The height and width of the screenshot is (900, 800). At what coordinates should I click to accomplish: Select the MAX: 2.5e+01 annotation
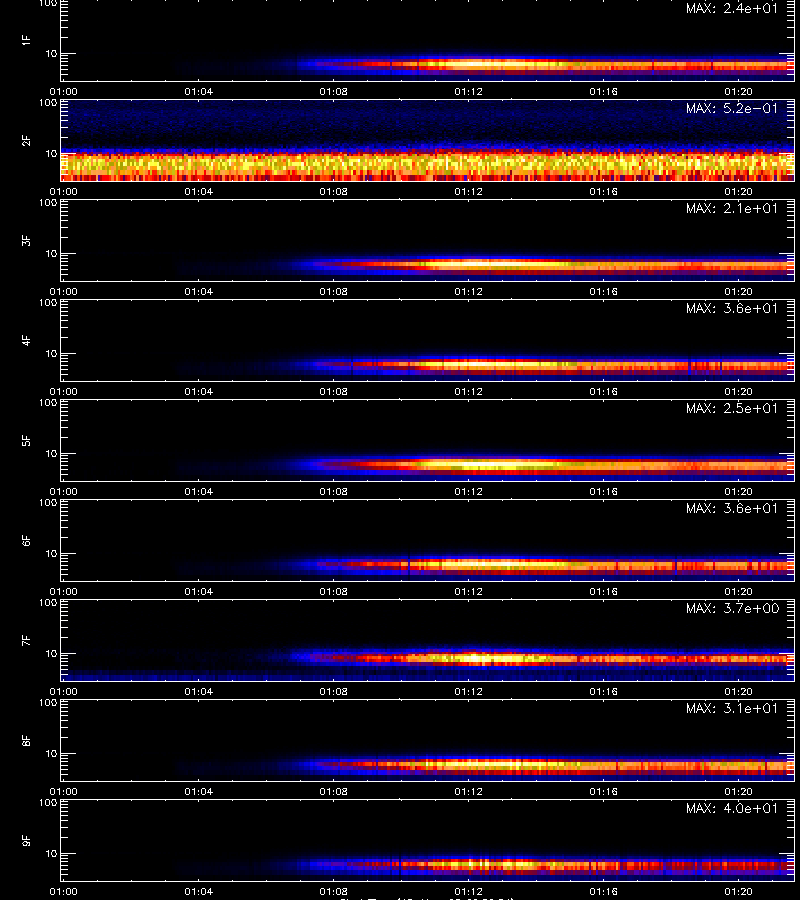point(732,408)
